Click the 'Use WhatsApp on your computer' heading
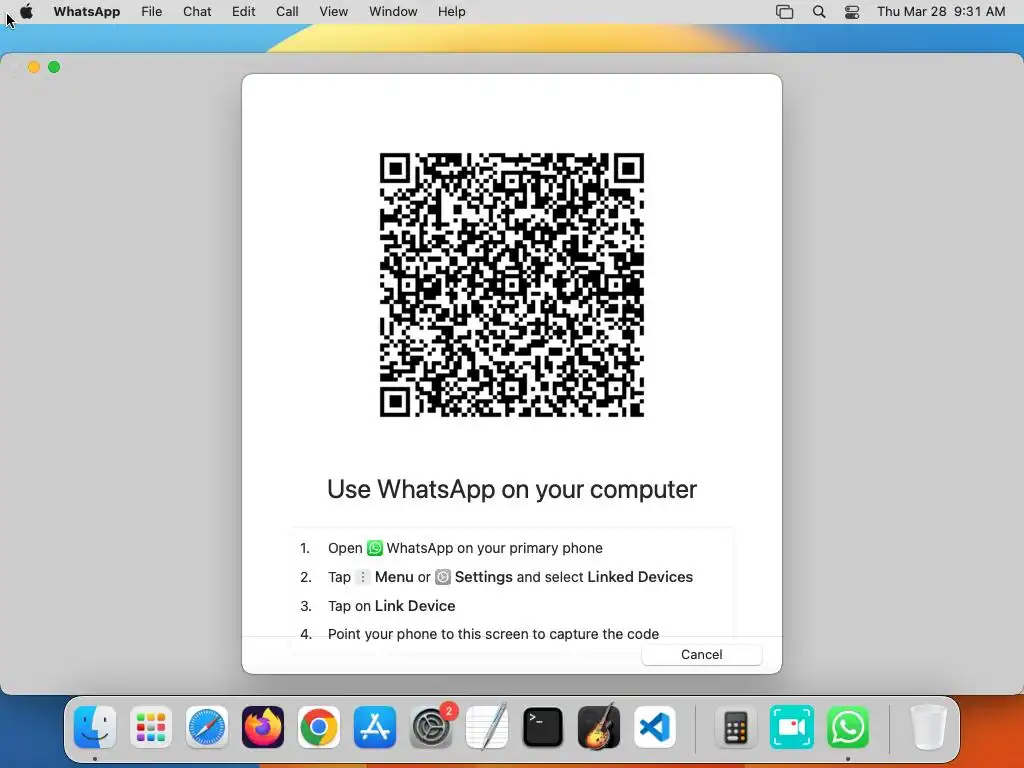 click(512, 489)
